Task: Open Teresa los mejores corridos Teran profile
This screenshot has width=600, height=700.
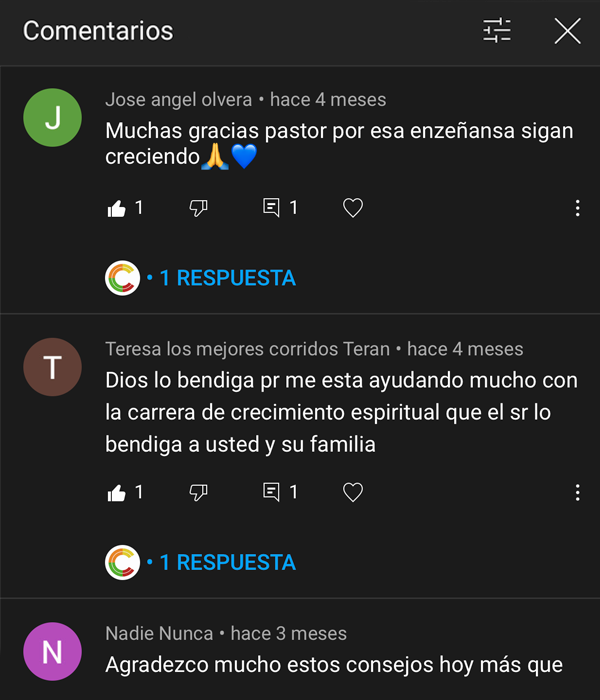Action: (248, 349)
